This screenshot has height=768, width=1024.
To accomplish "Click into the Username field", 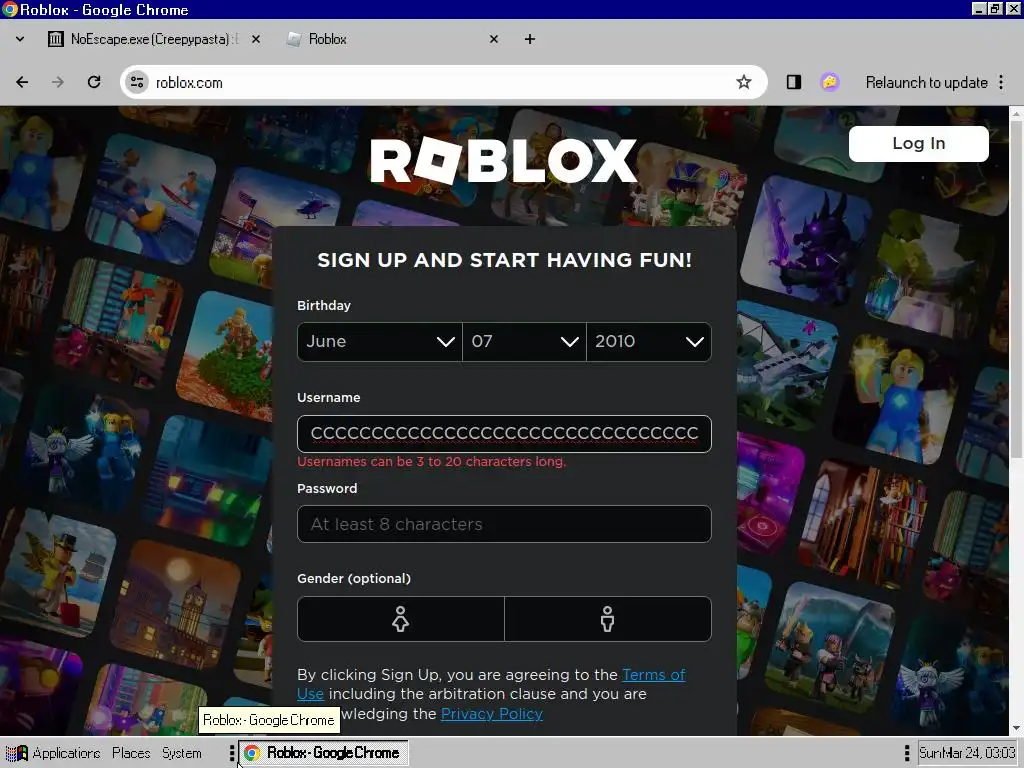I will (x=504, y=434).
